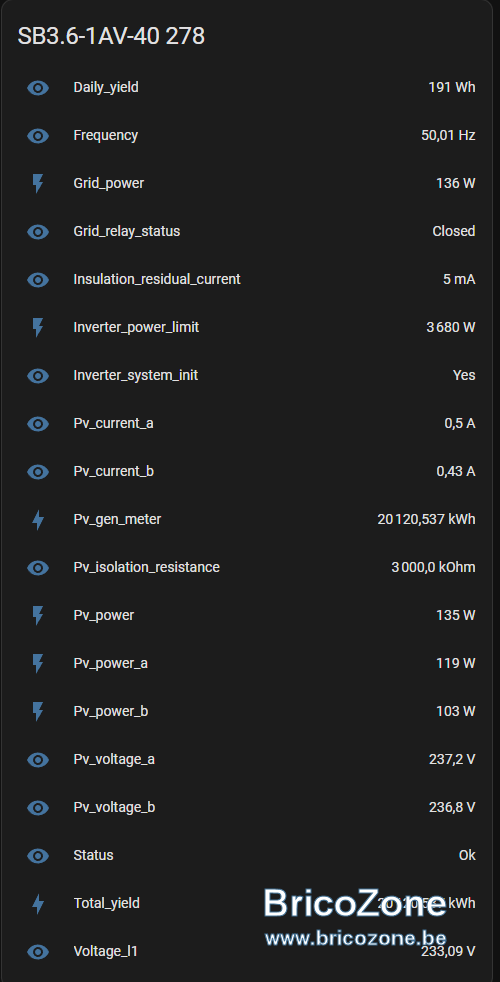
Task: Click the eye icon beside Pv_current_b
Action: 38,472
